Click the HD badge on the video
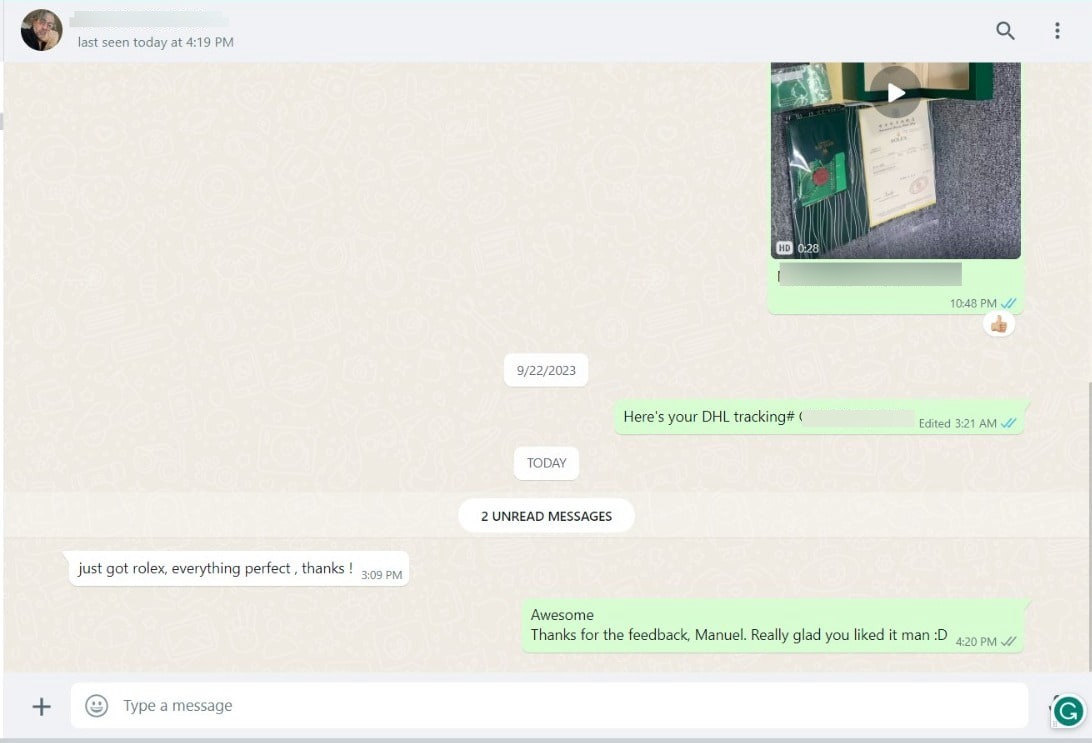1092x743 pixels. (784, 247)
